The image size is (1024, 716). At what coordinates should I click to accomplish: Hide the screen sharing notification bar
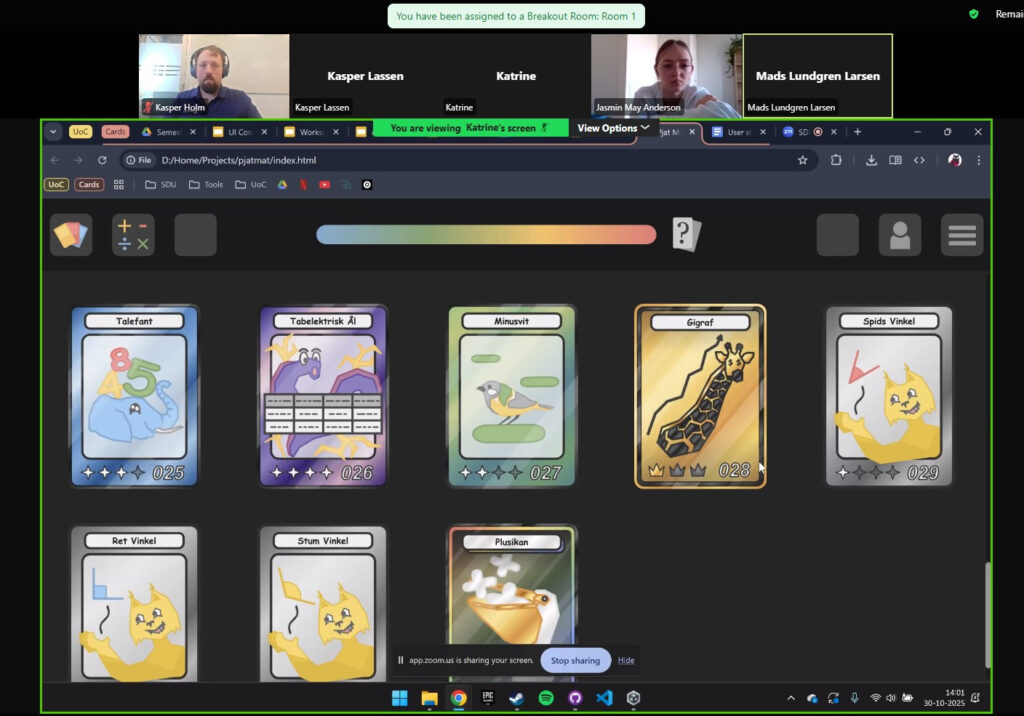coord(626,660)
